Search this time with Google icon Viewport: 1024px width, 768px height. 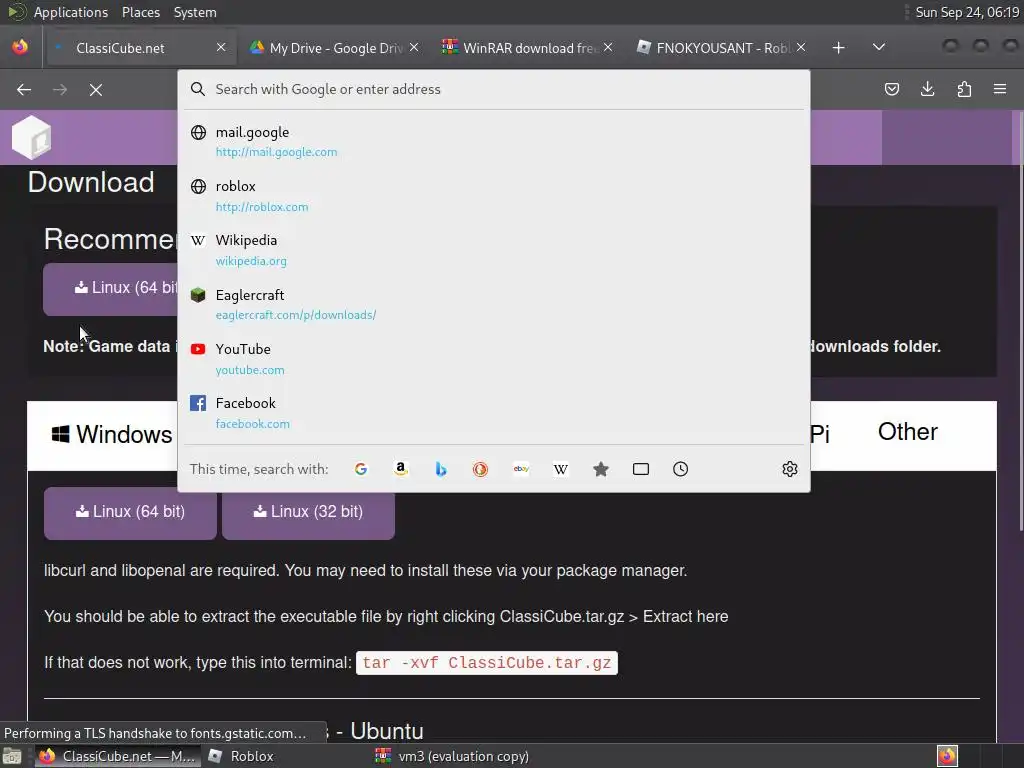tap(360, 469)
